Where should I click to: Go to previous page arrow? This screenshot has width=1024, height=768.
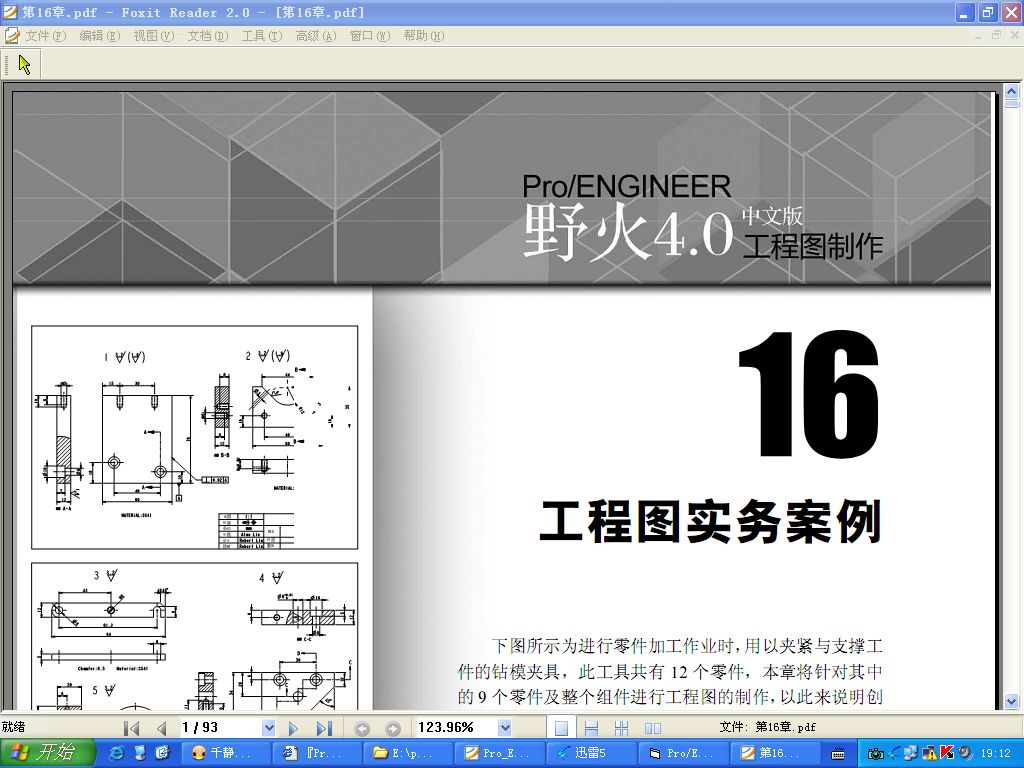tap(161, 728)
